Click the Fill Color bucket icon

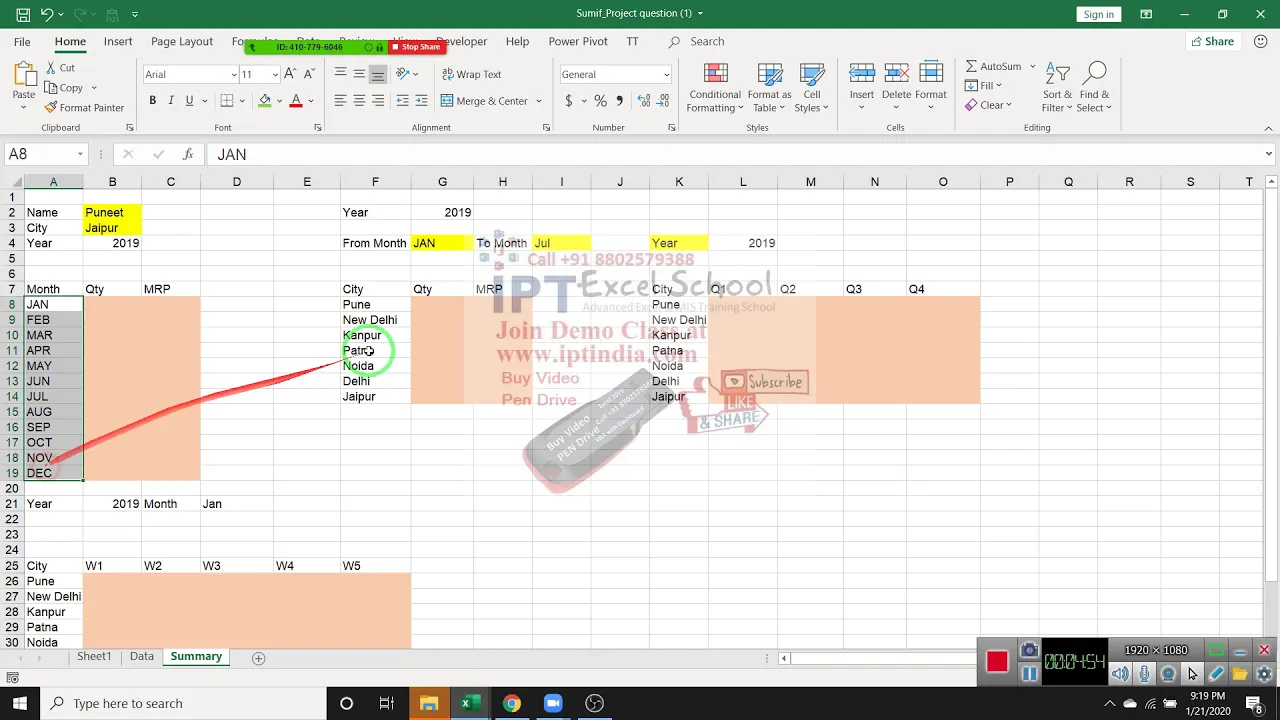[264, 101]
